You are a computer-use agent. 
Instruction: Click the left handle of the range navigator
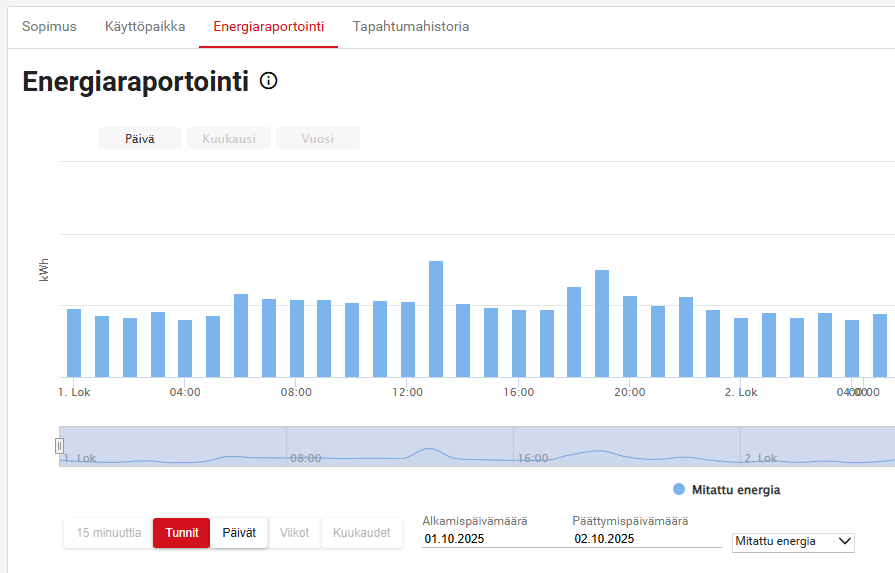point(59,446)
